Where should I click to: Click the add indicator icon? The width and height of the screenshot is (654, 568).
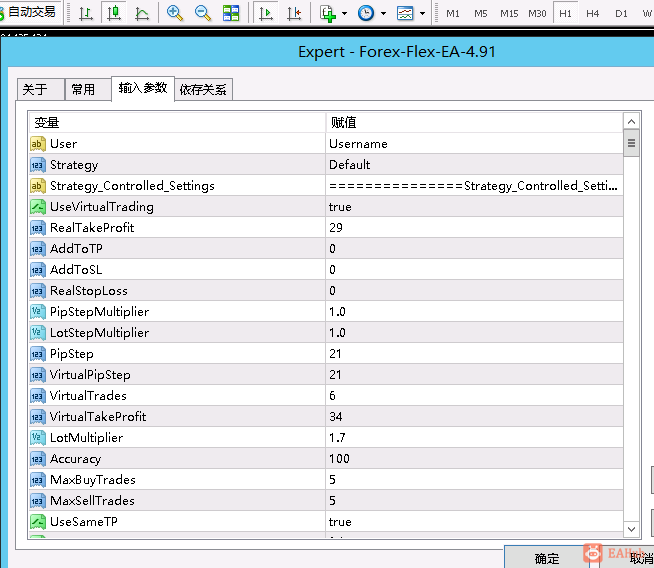(x=327, y=13)
